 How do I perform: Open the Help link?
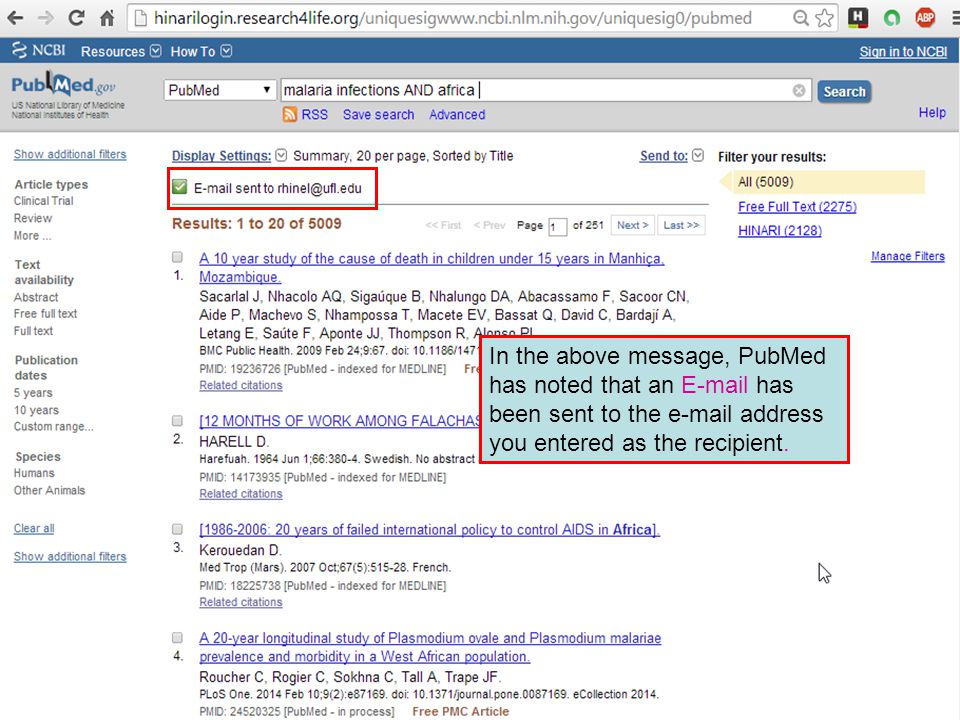[932, 113]
